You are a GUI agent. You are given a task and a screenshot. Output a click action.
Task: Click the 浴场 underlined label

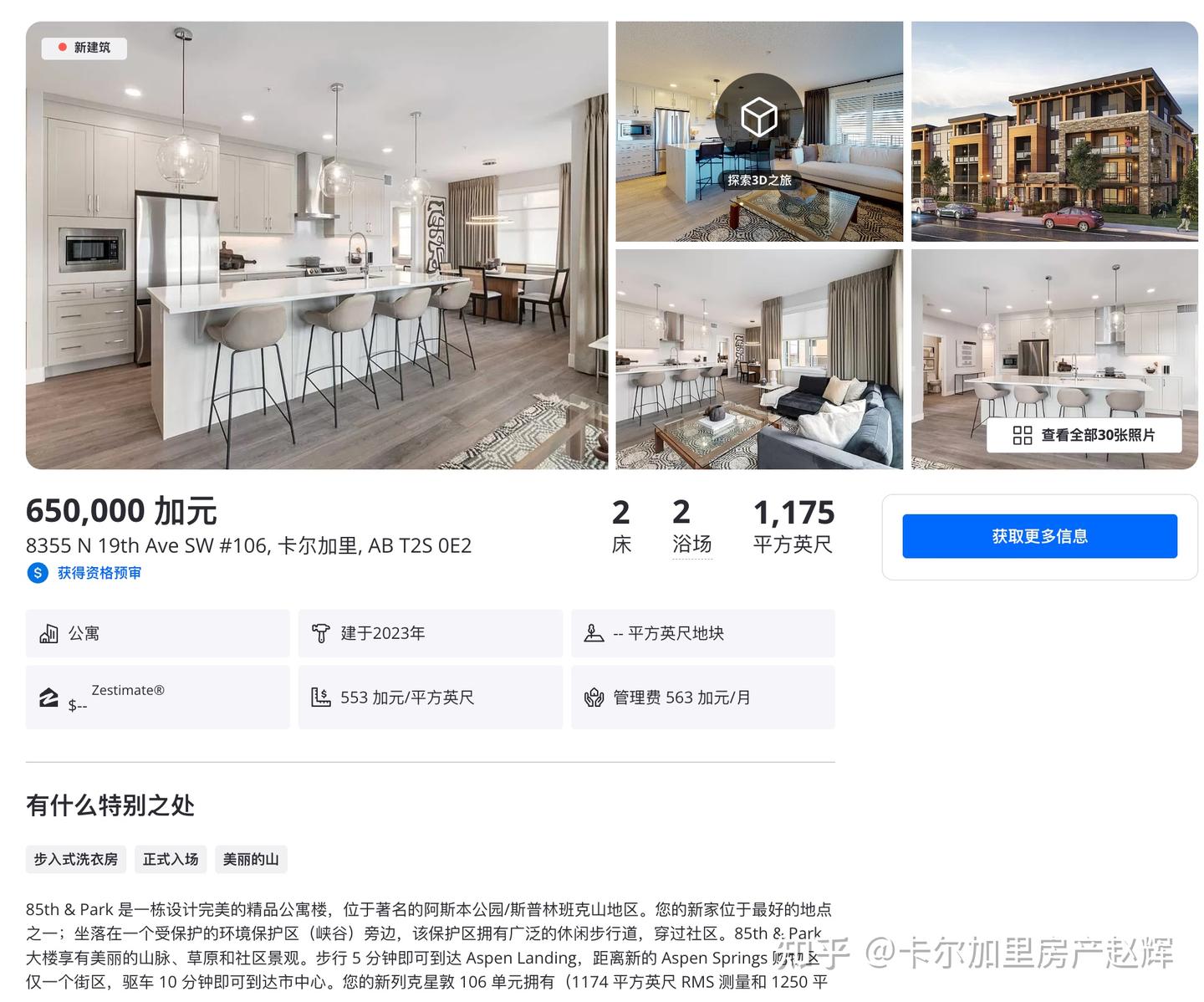point(692,544)
